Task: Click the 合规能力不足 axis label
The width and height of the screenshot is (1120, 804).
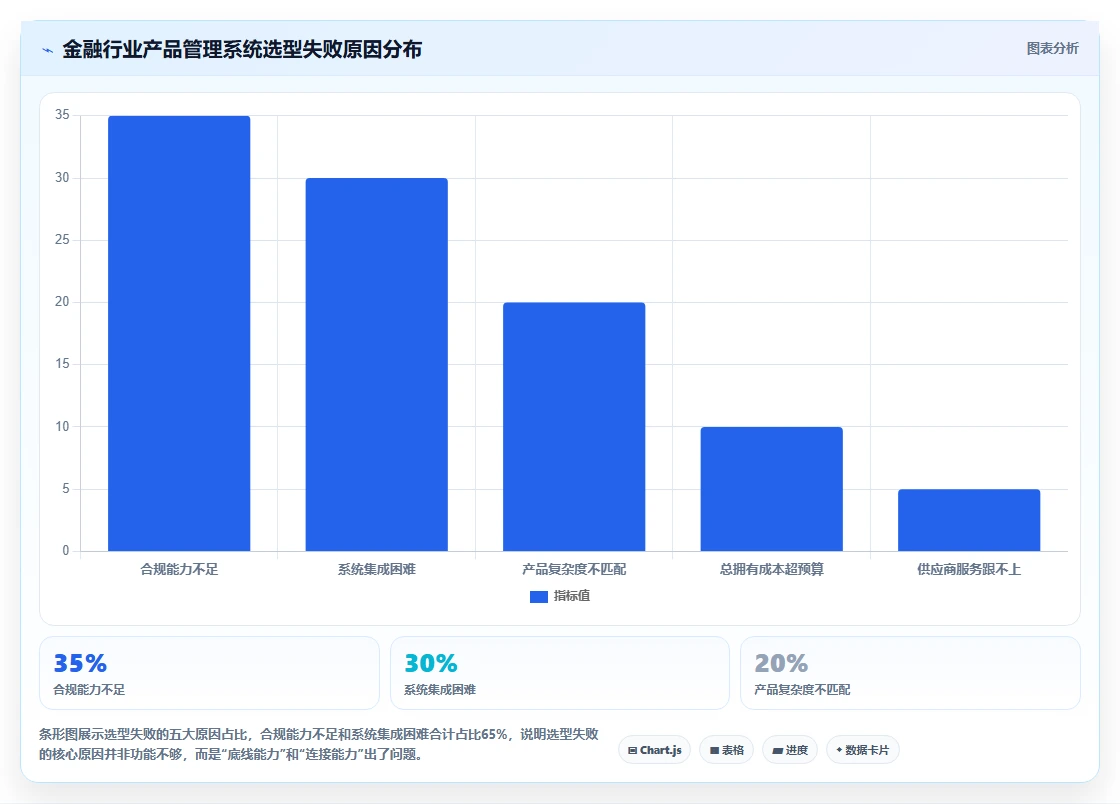Action: pos(179,569)
